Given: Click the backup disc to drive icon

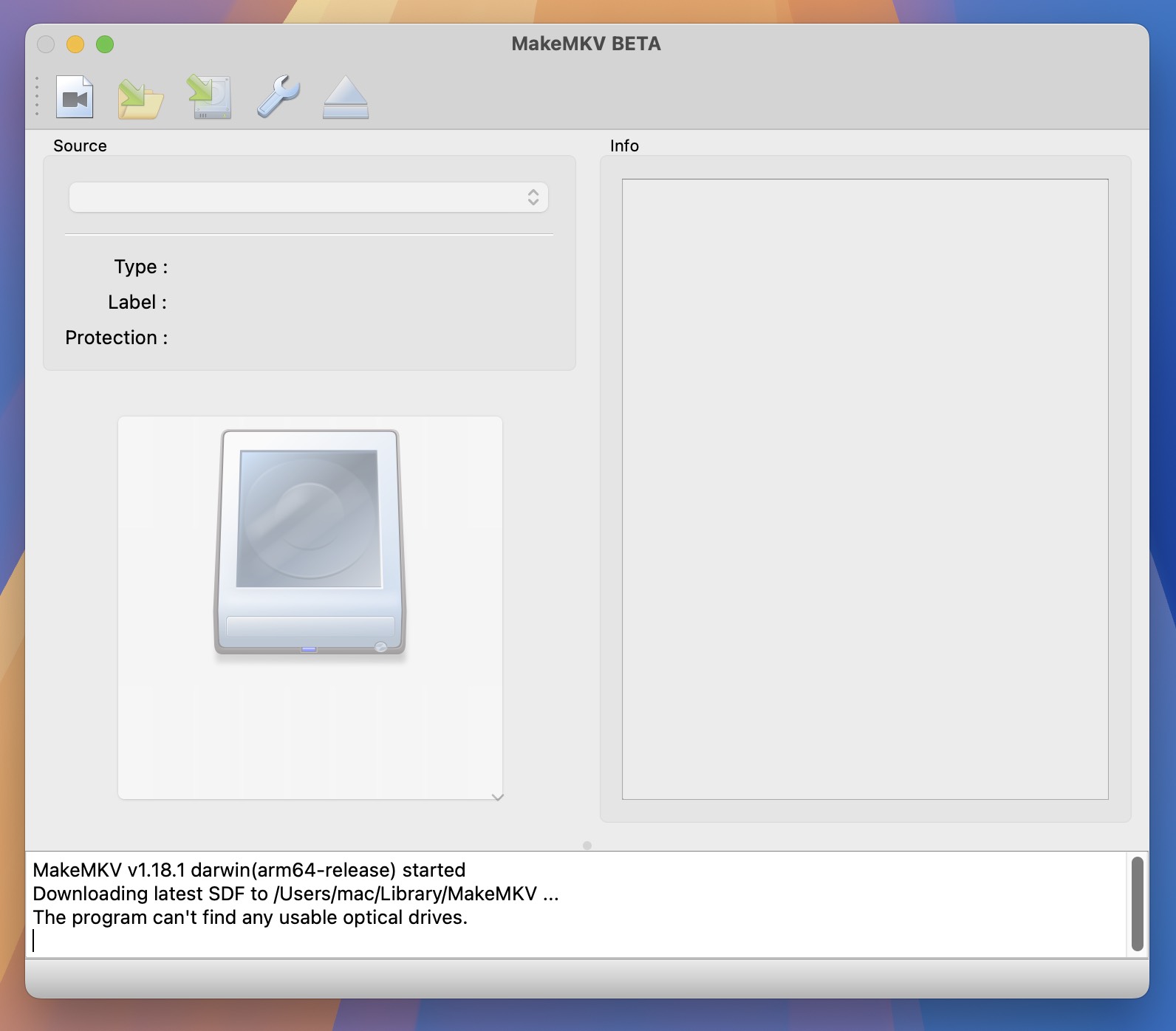Looking at the screenshot, I should click(210, 97).
